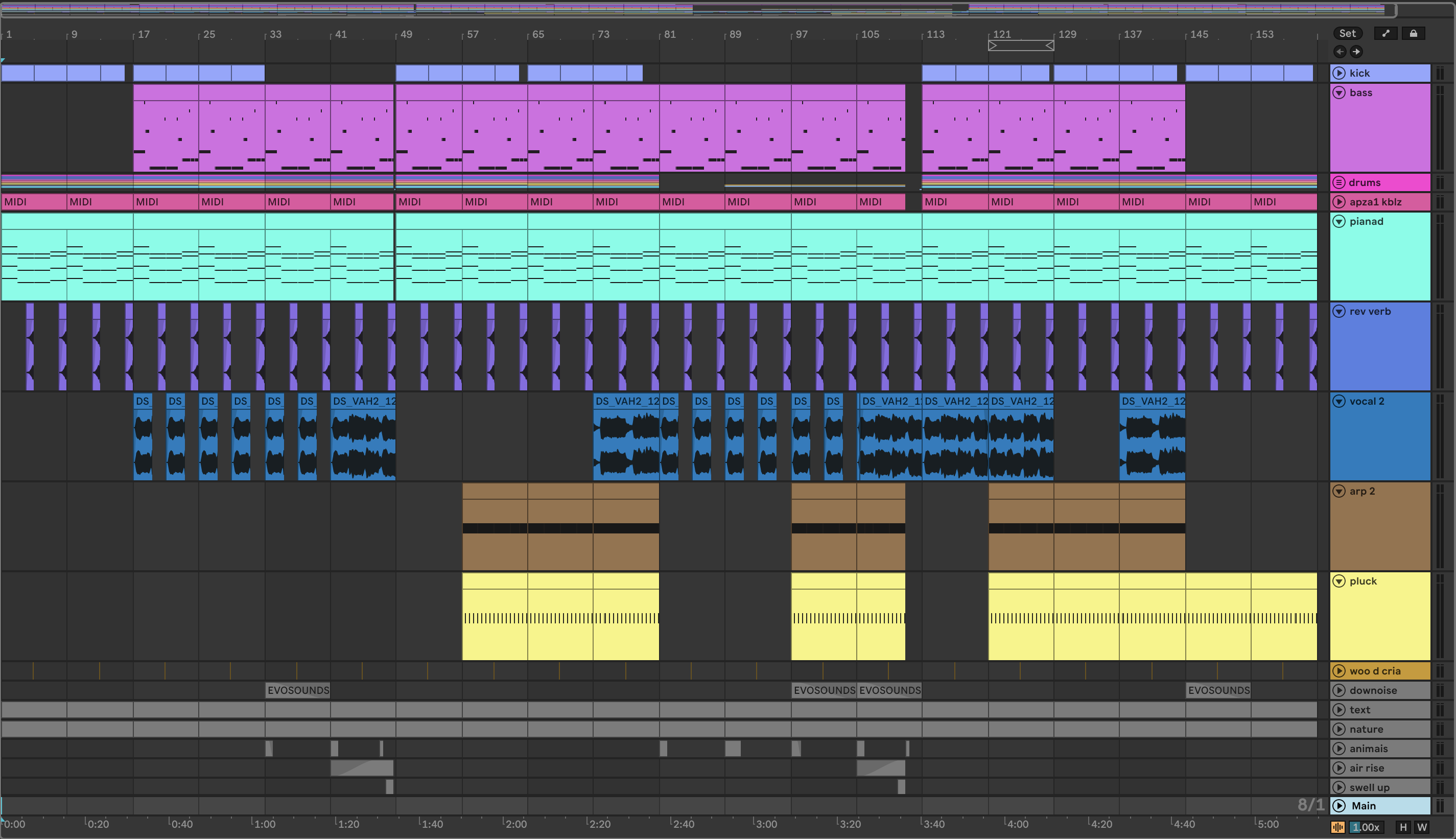Image resolution: width=1456 pixels, height=839 pixels.
Task: Collapse the bass track
Action: (x=1339, y=93)
